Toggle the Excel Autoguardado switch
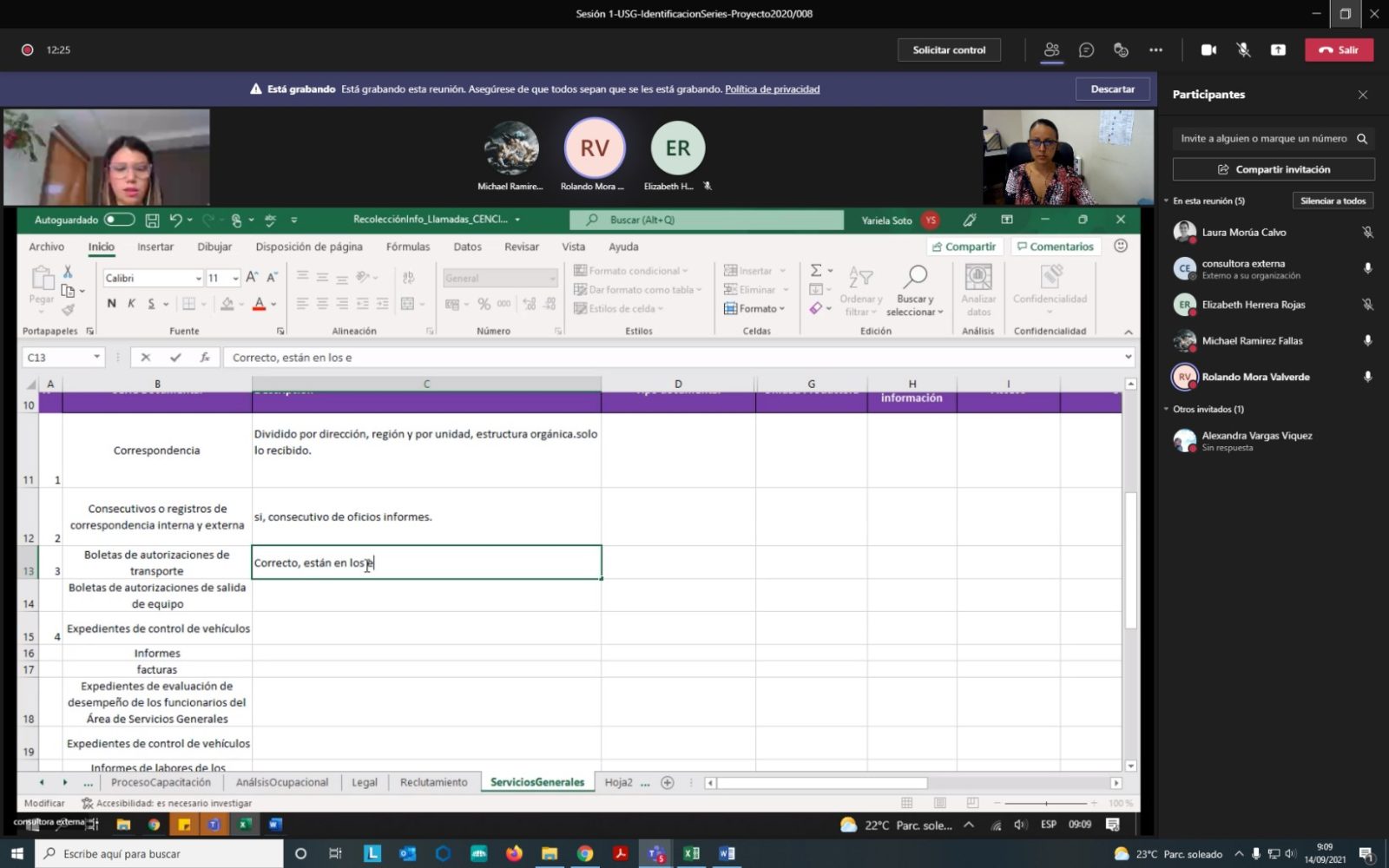Viewport: 1389px width, 868px height. point(119,220)
